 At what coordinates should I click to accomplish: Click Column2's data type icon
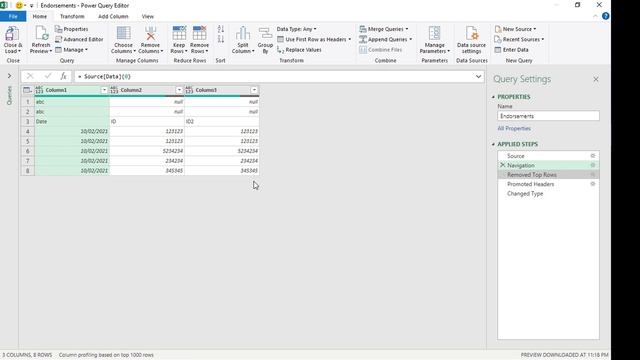pos(114,90)
